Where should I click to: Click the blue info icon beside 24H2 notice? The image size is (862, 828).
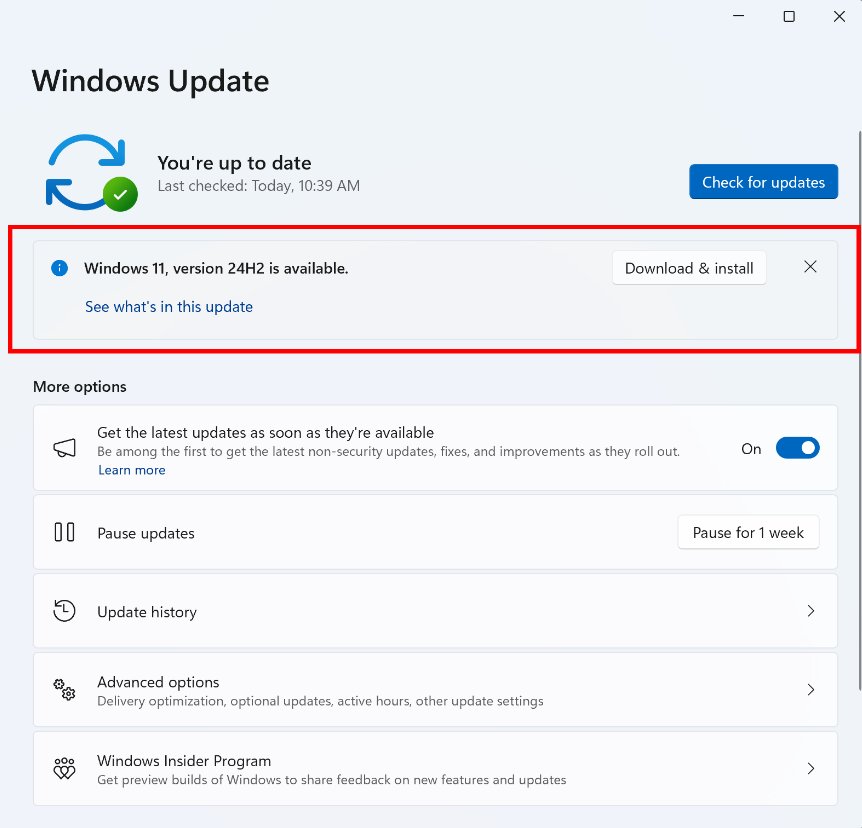(x=59, y=268)
